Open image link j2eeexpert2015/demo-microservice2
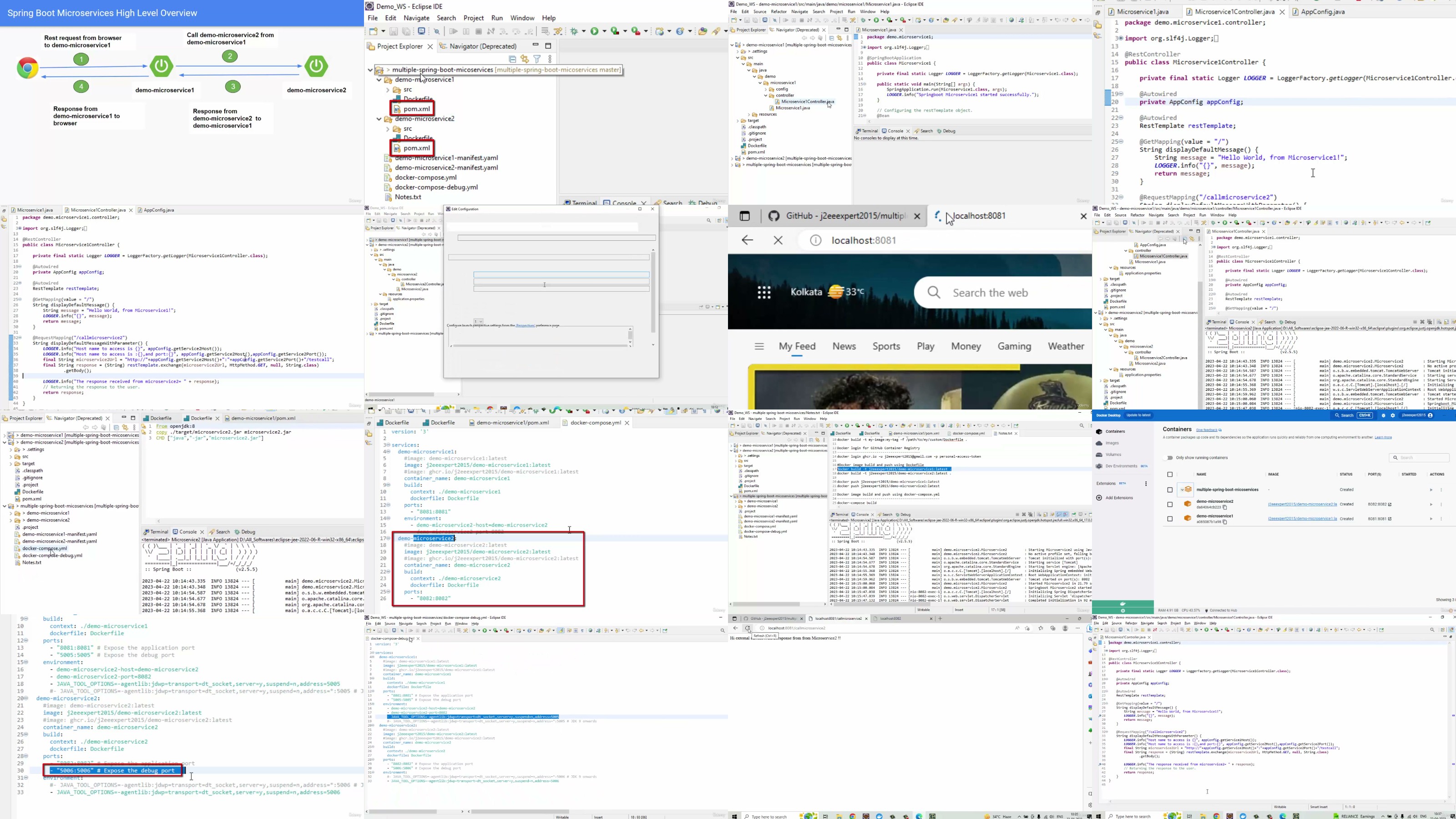 point(1302,504)
